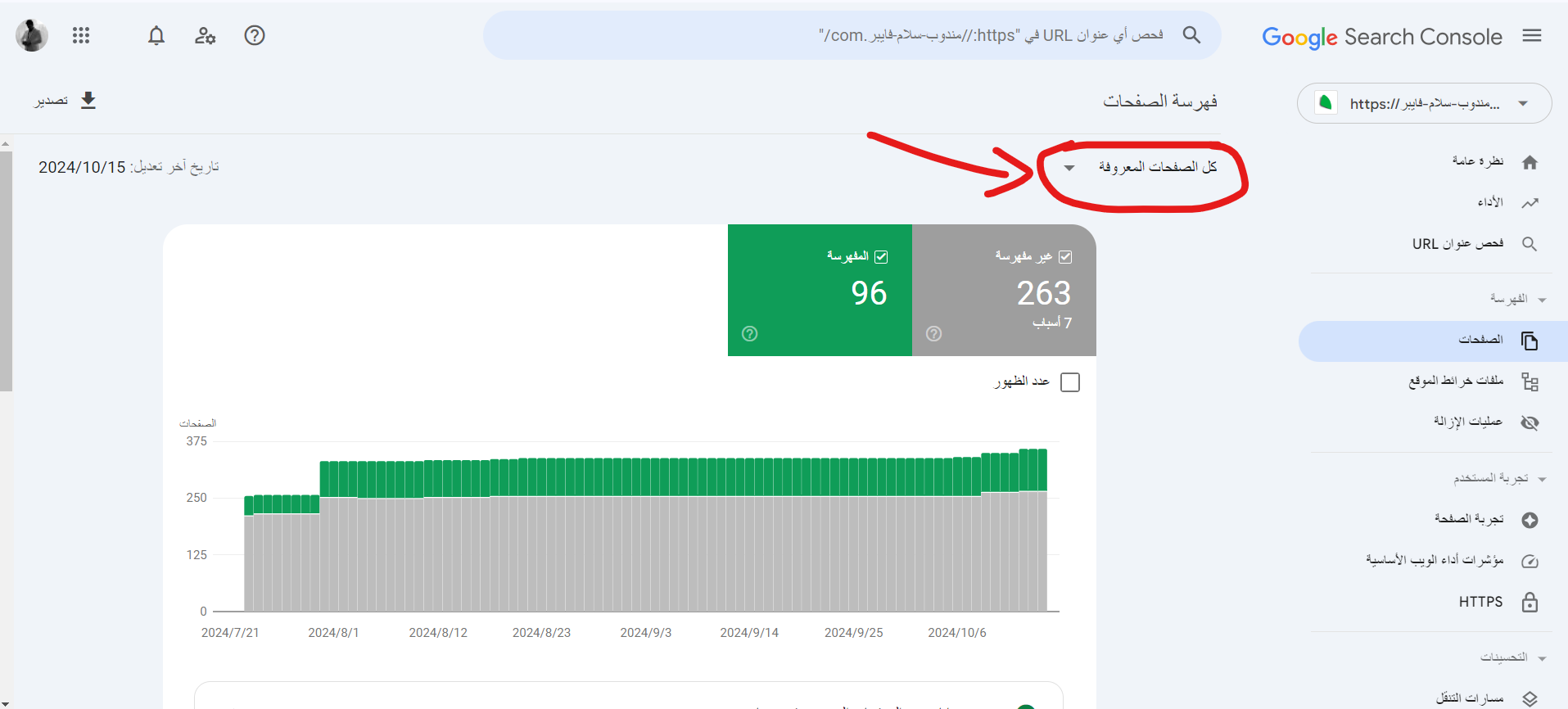This screenshot has width=1568, height=709.
Task: Open the Google apps grid
Action: click(x=81, y=35)
